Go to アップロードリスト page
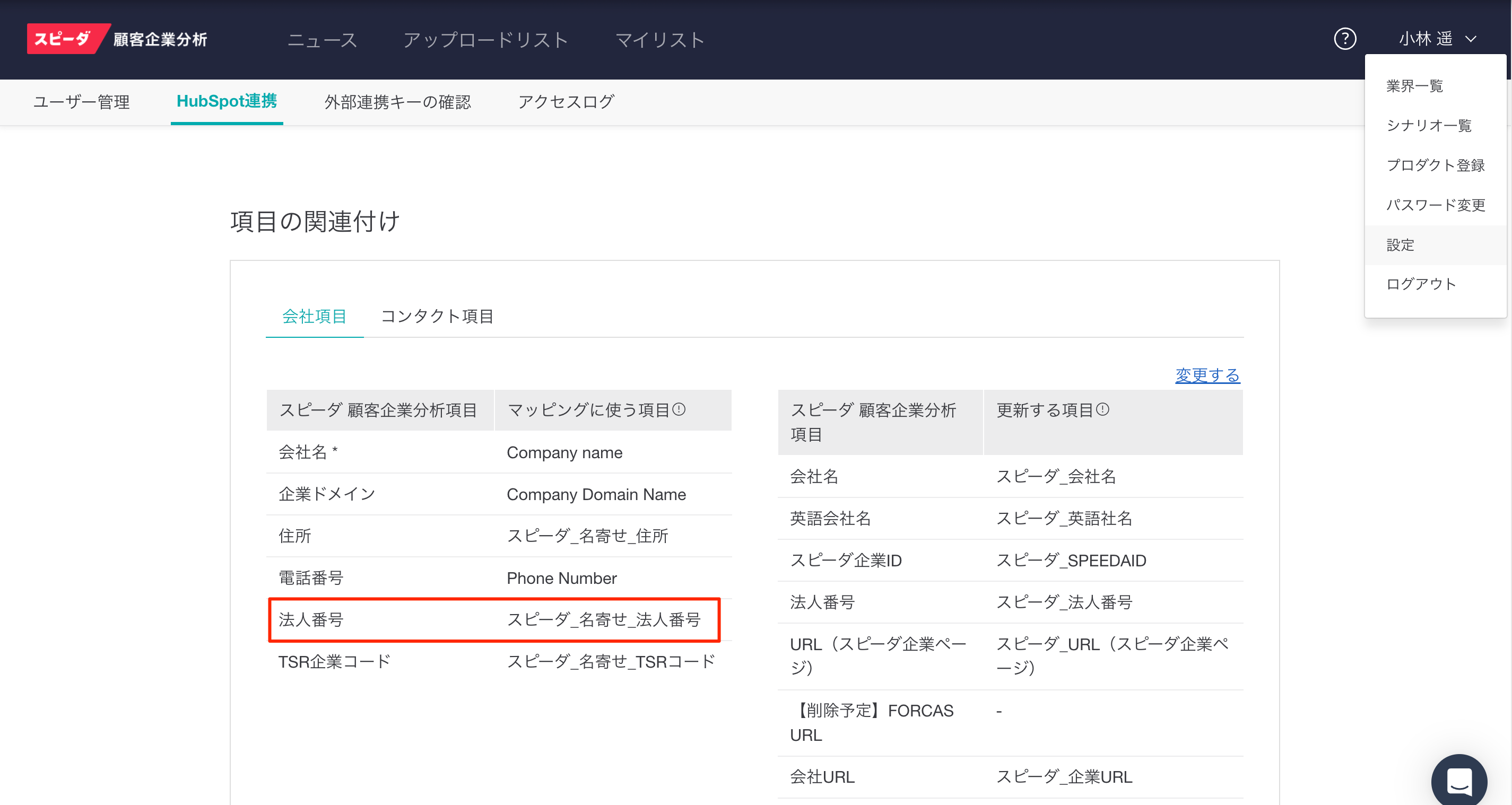 tap(485, 40)
